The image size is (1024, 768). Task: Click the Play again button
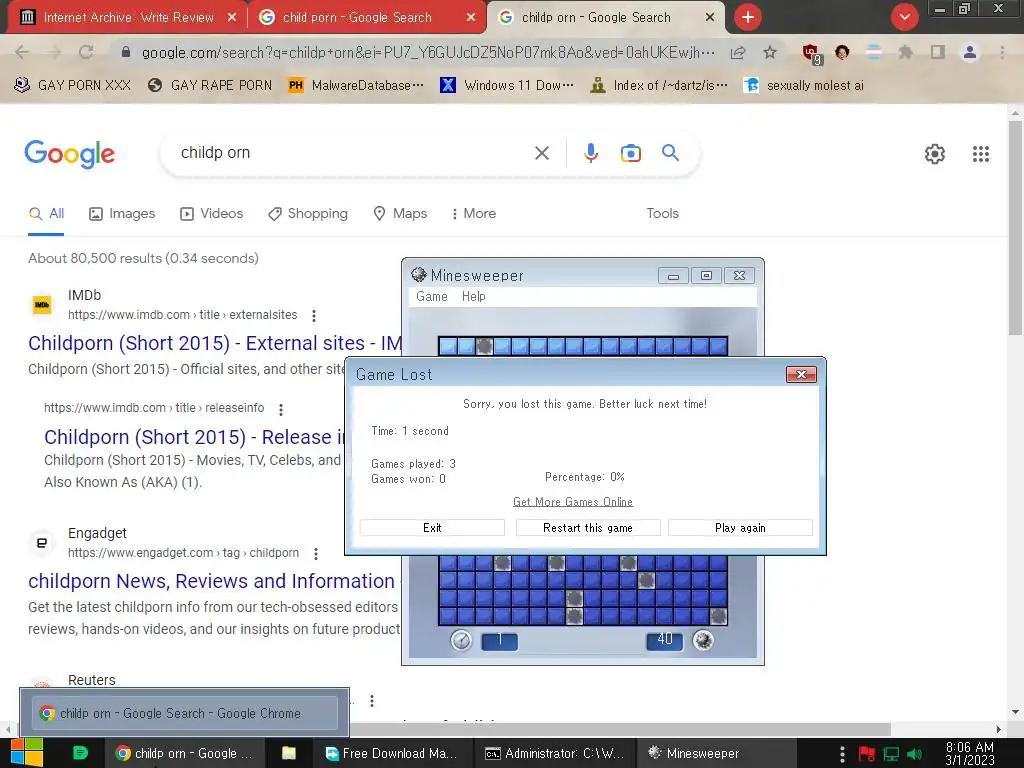pyautogui.click(x=740, y=528)
